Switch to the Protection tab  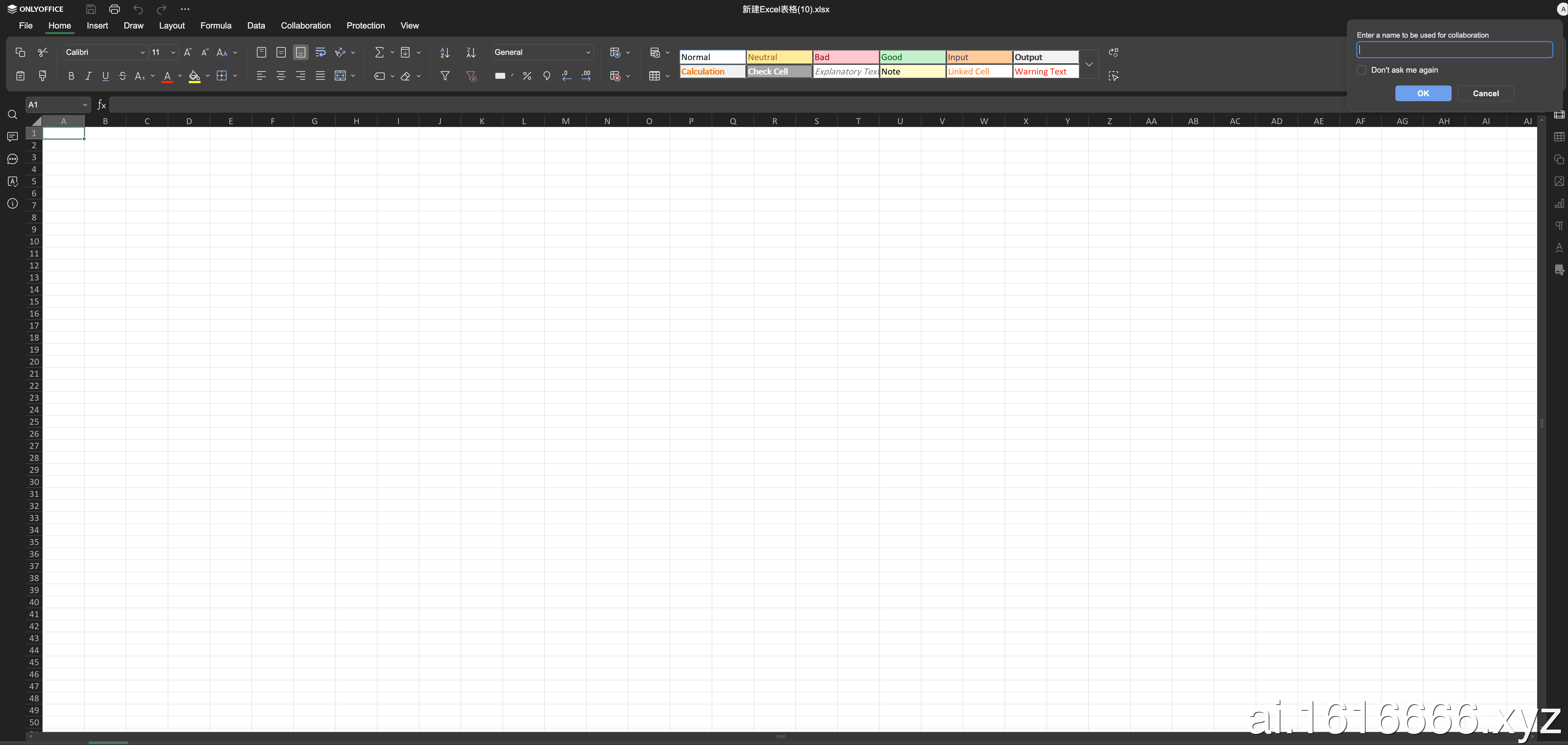[366, 26]
